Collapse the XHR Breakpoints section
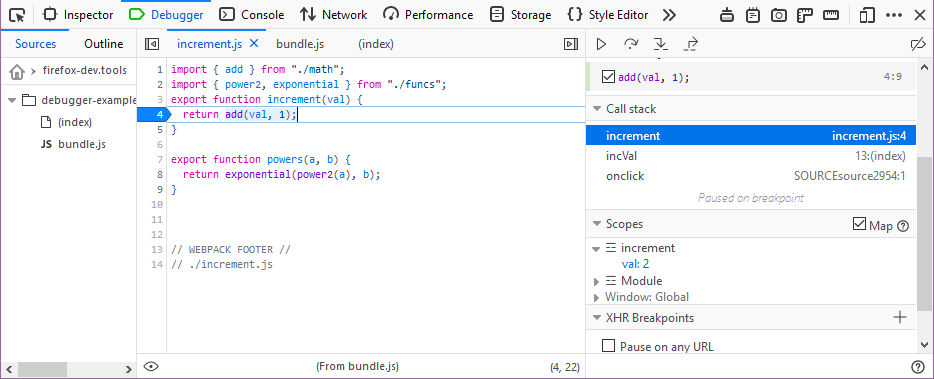This screenshot has width=934, height=379. tap(597, 318)
